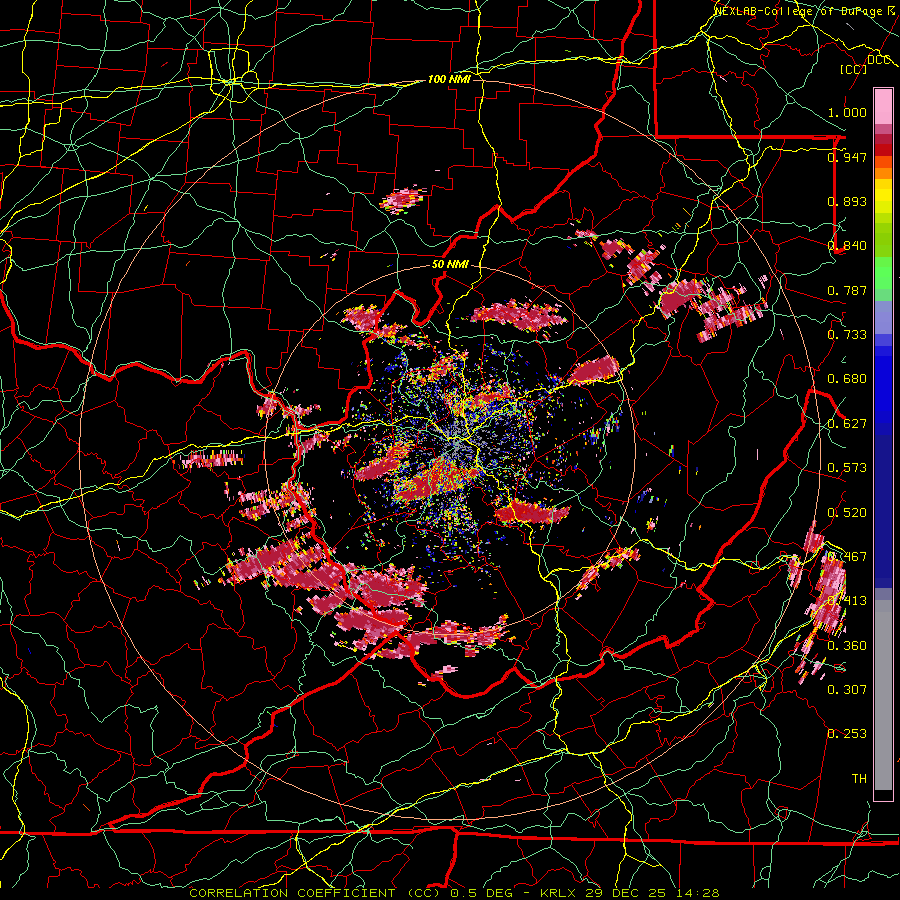
Task: Click the KRLX station identifier in caption
Action: pos(560,893)
